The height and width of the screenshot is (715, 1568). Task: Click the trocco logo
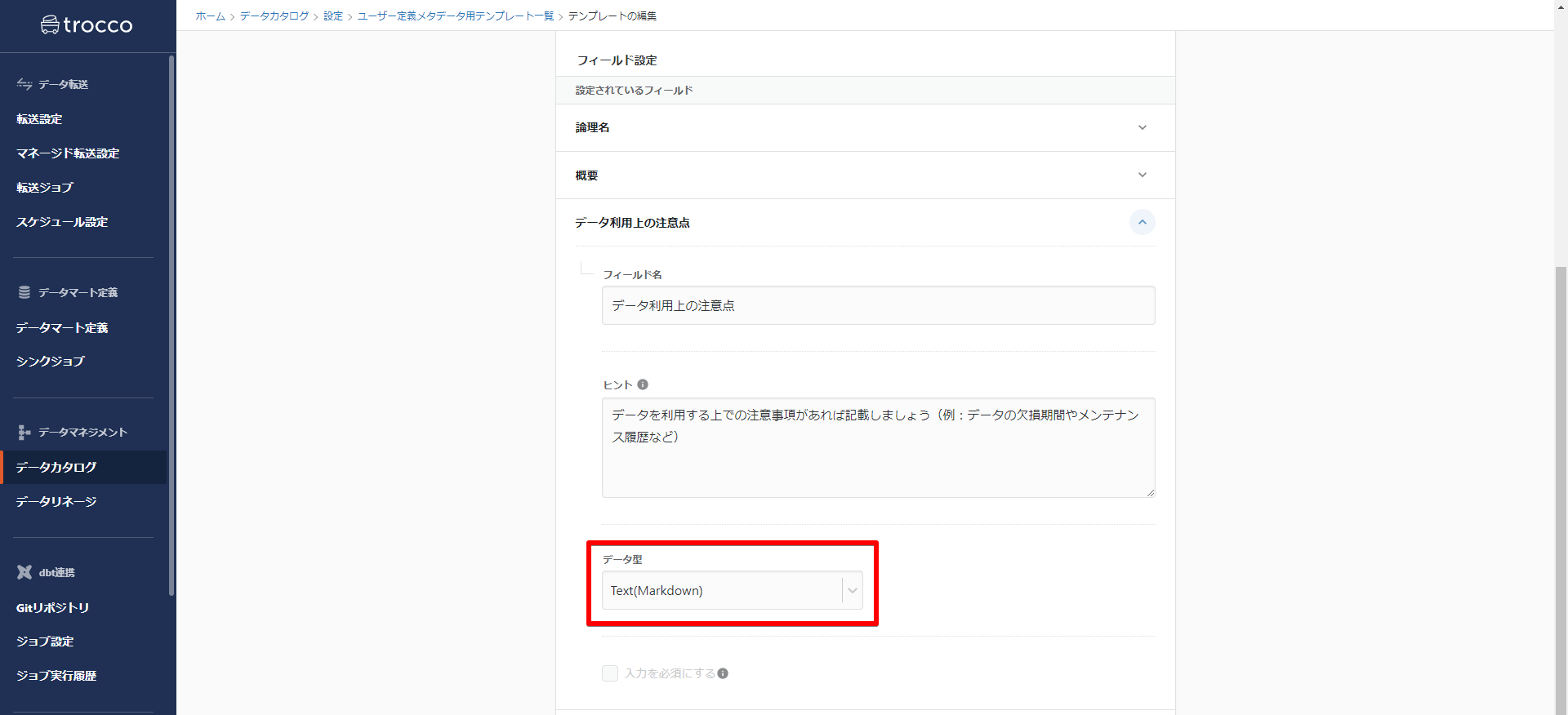87,25
